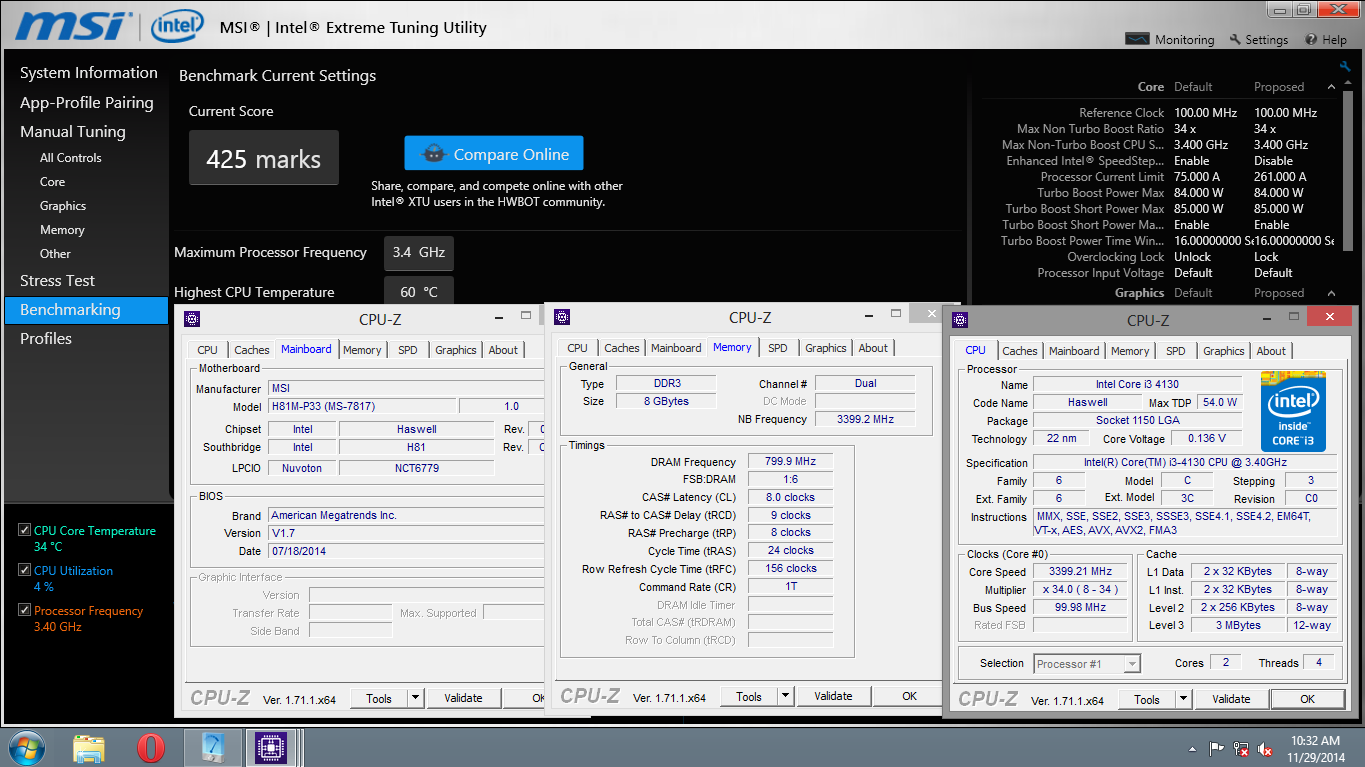Click Validate in Mainboard CPU-Z window
Image resolution: width=1365 pixels, height=767 pixels.
pyautogui.click(x=463, y=698)
